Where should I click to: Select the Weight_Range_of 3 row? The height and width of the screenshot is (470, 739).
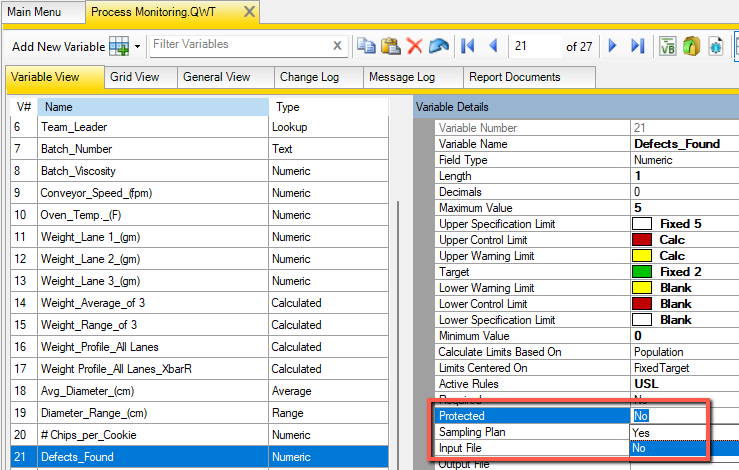tap(199, 325)
